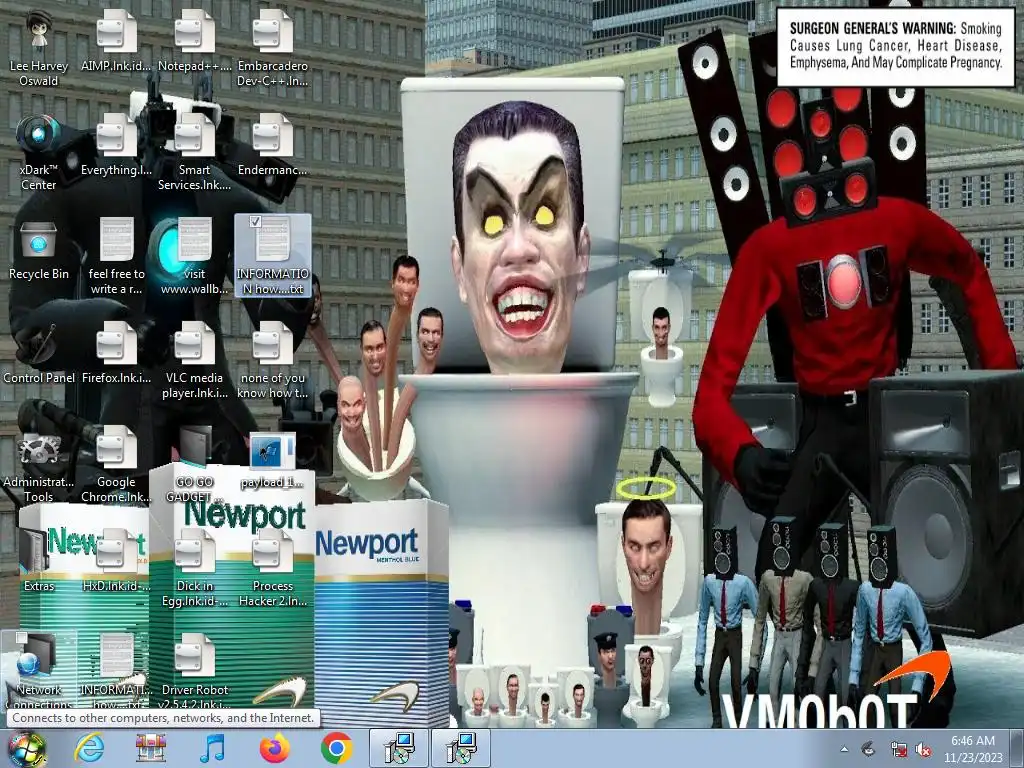This screenshot has height=768, width=1024.
Task: Open the clock showing 6:46 AM
Action: pyautogui.click(x=972, y=749)
